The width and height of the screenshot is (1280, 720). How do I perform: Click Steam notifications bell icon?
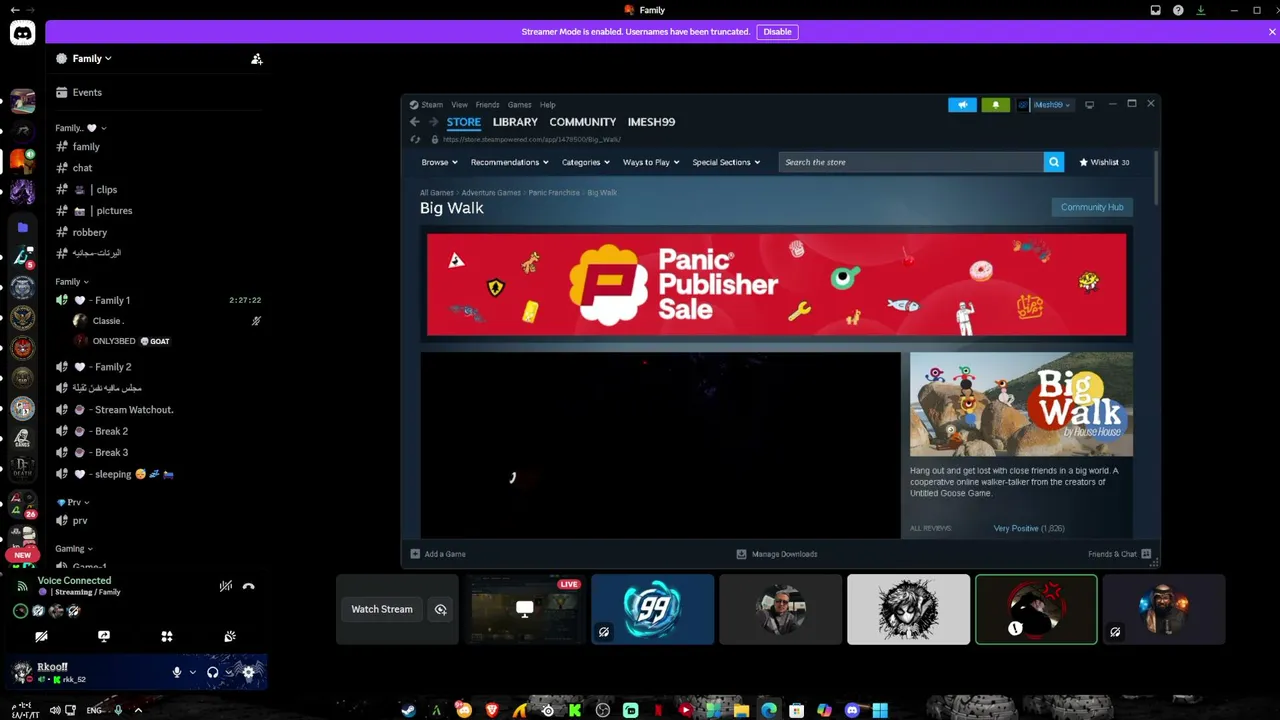[996, 105]
